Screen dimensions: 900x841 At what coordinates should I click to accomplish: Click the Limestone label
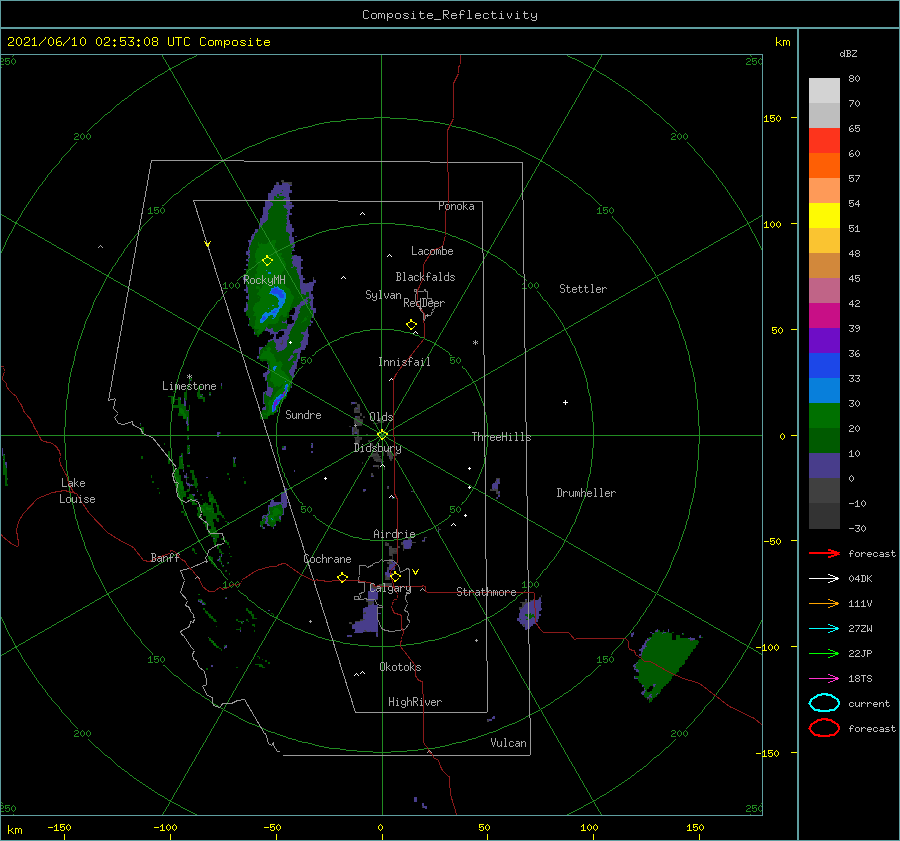189,386
